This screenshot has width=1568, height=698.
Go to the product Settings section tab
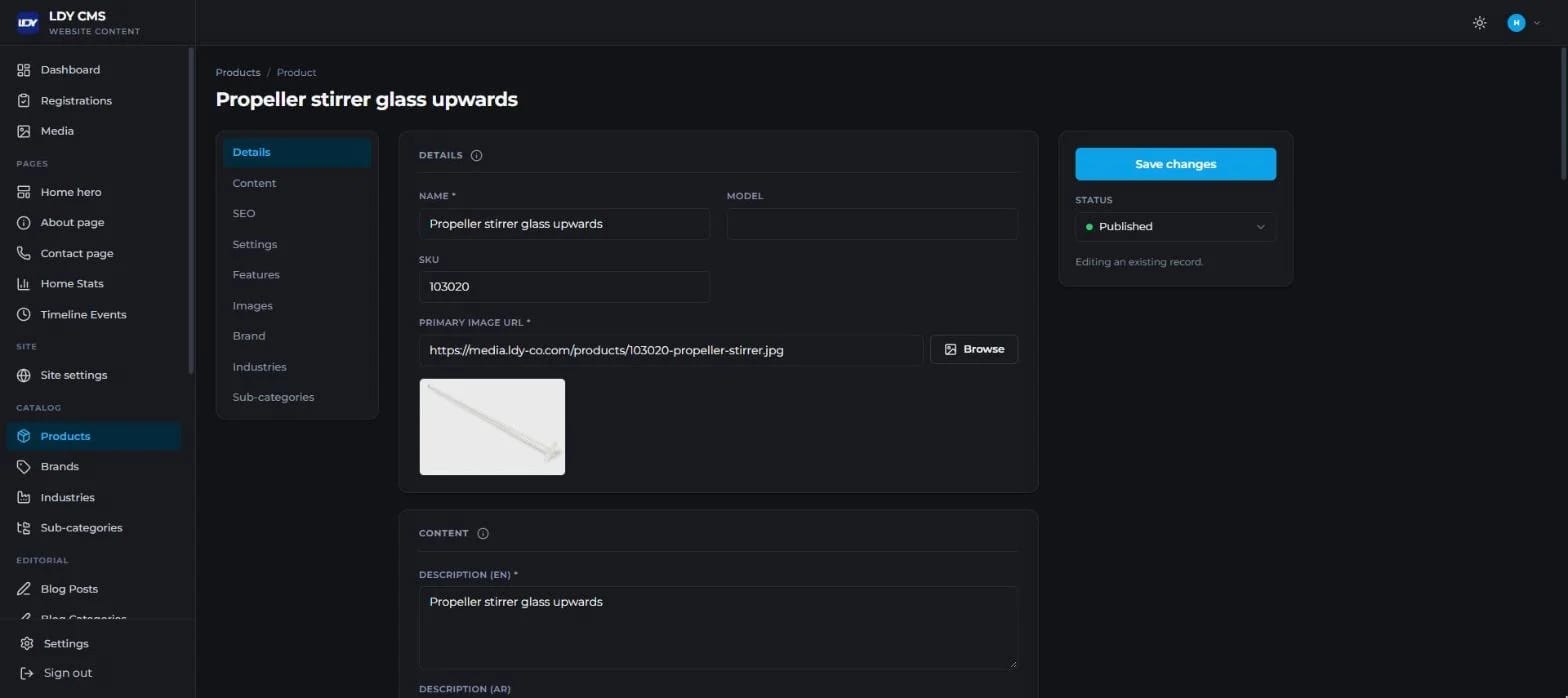coord(297,244)
